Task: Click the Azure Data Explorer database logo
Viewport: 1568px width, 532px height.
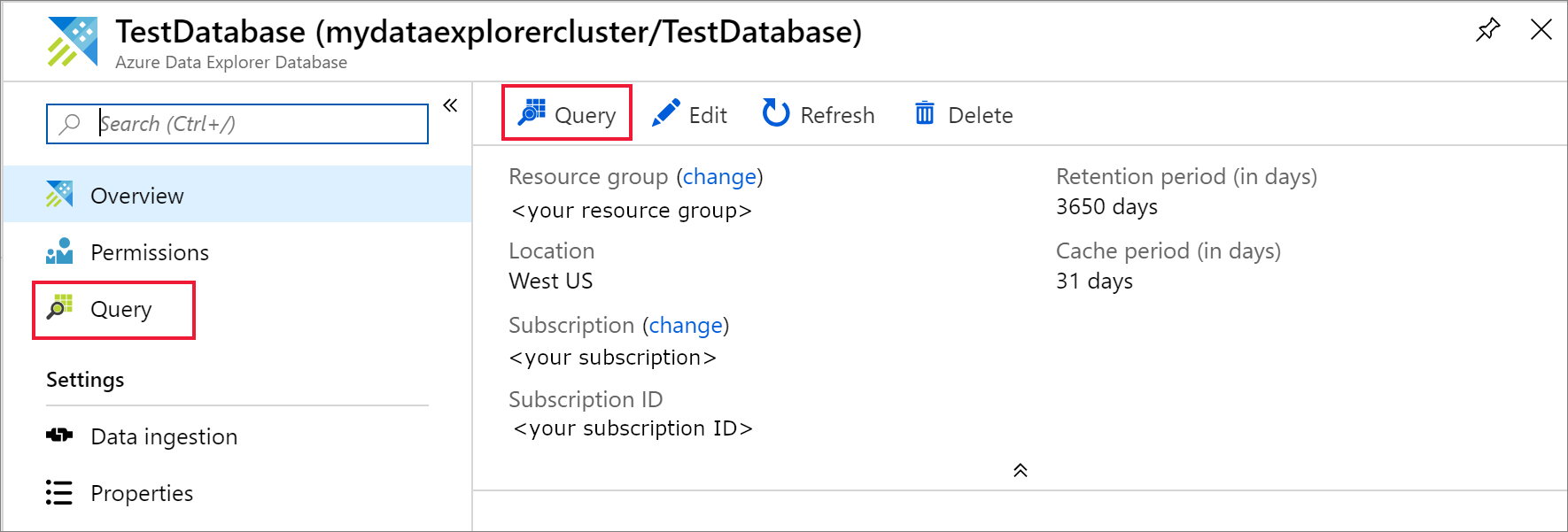Action: click(73, 41)
